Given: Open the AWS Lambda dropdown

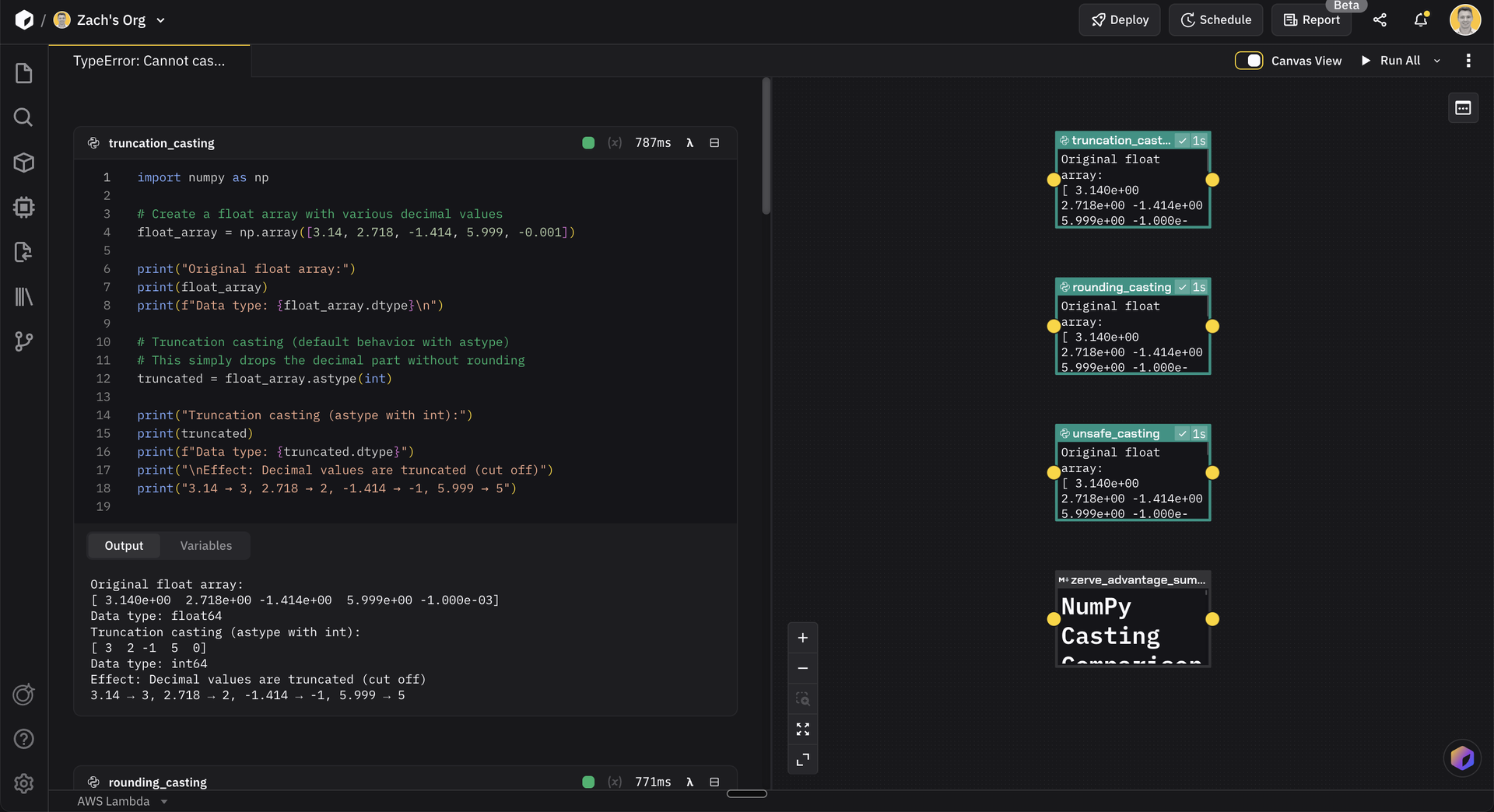Looking at the screenshot, I should pos(122,801).
